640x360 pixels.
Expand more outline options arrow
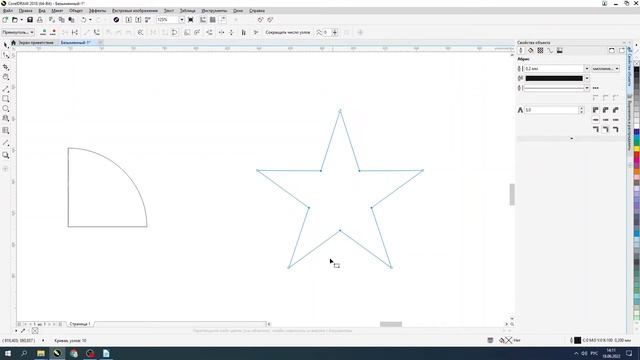(571, 139)
